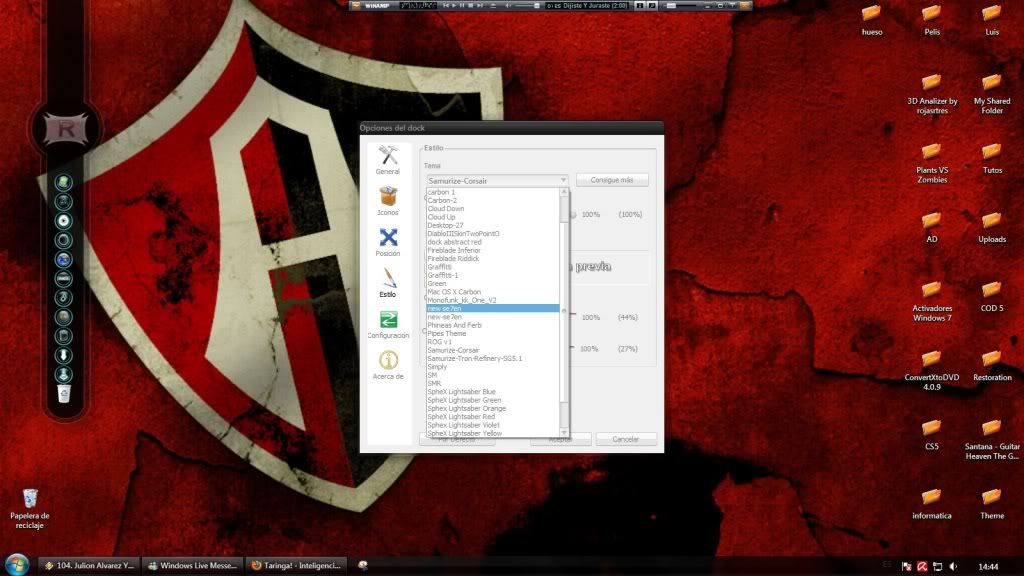The width and height of the screenshot is (1024, 576).
Task: Open the Plants VS Zombies folder
Action: click(932, 163)
